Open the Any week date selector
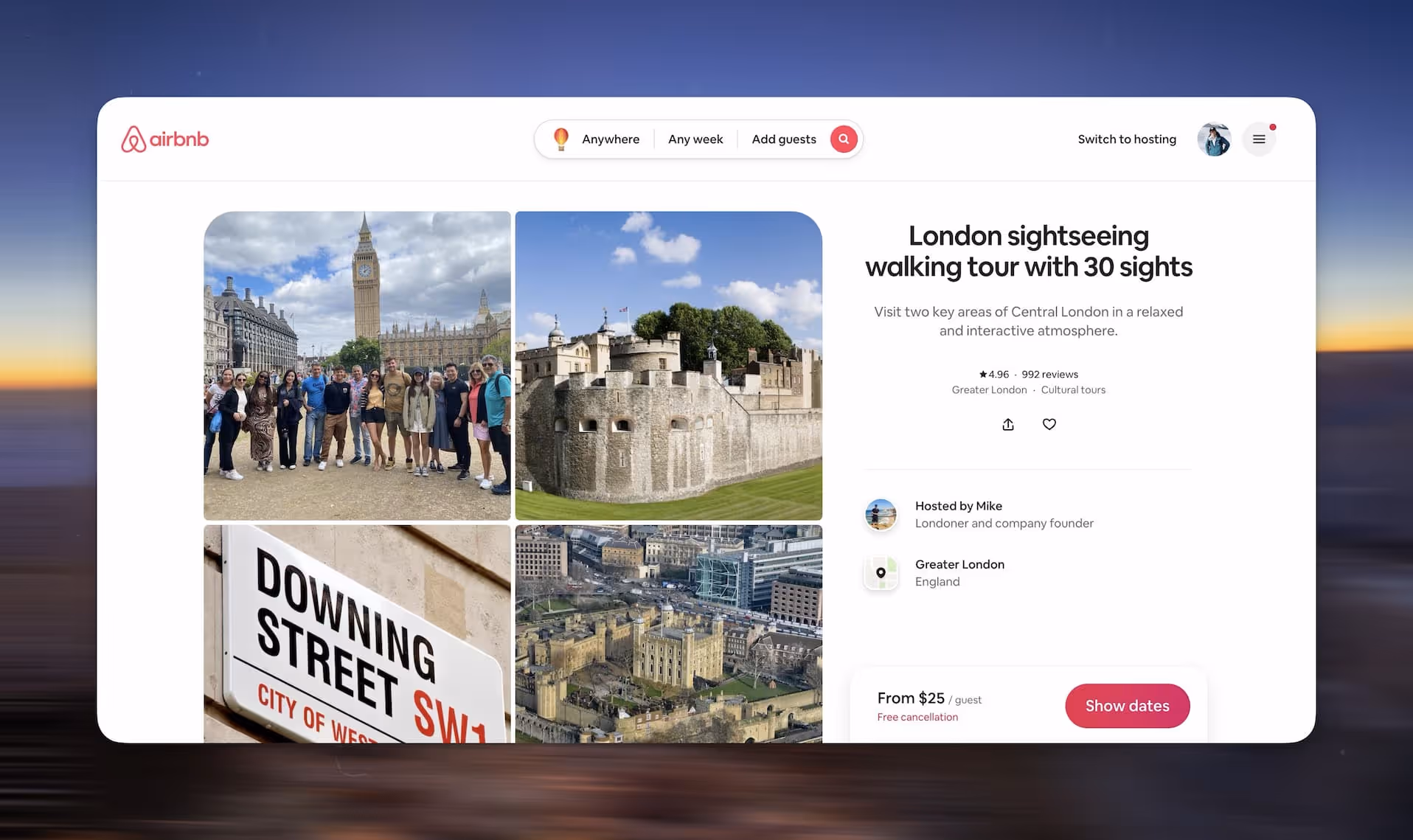 (x=695, y=139)
